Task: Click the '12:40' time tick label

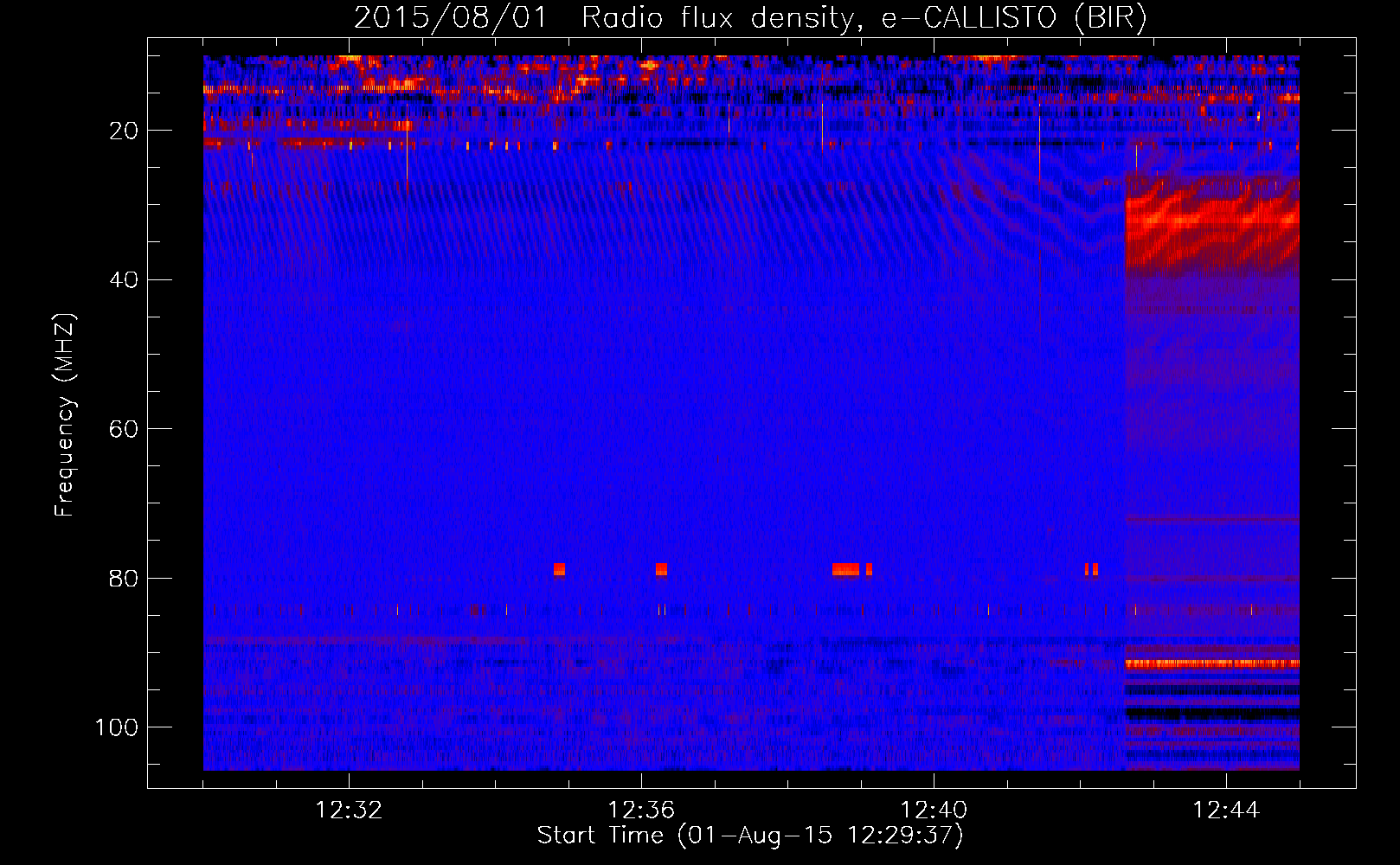Action: (x=934, y=811)
